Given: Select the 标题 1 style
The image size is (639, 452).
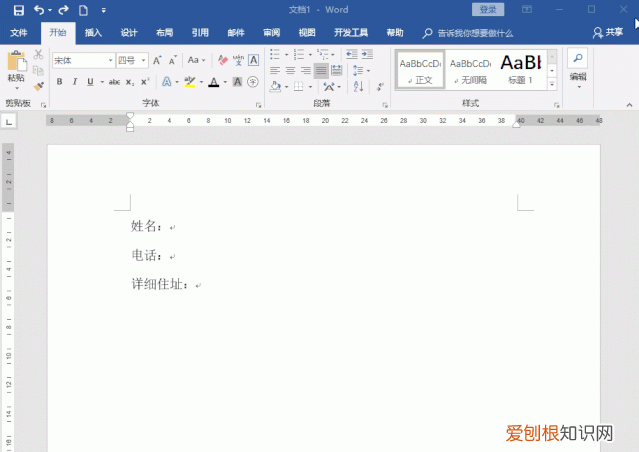Looking at the screenshot, I should click(521, 69).
